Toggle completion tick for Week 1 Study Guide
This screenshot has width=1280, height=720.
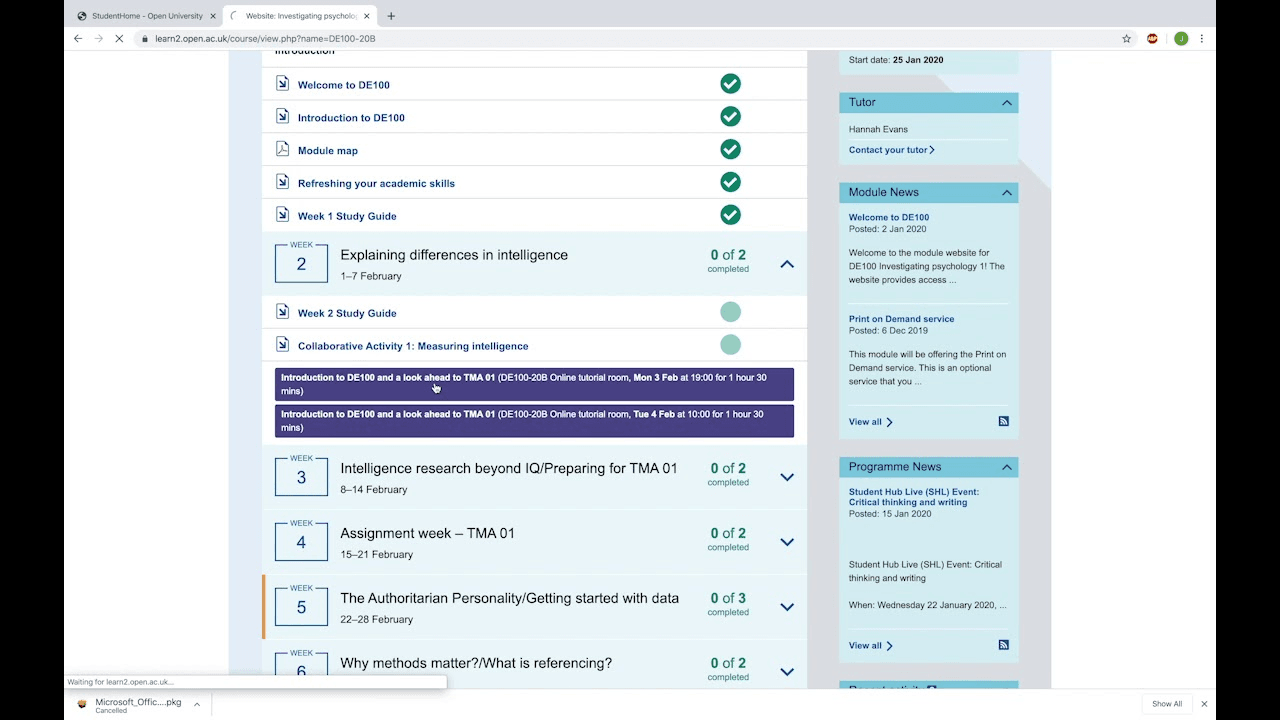[x=730, y=215]
